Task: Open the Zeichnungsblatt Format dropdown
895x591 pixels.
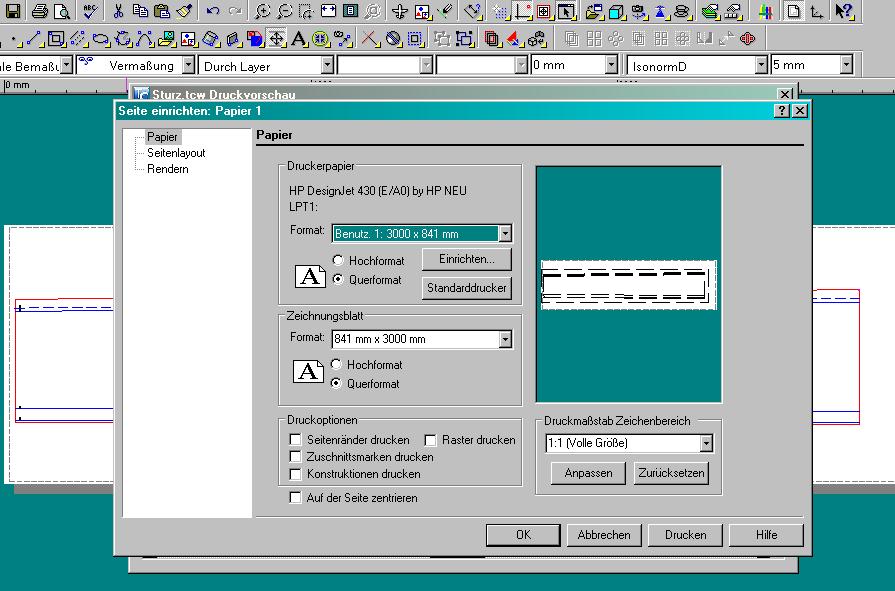Action: (505, 339)
